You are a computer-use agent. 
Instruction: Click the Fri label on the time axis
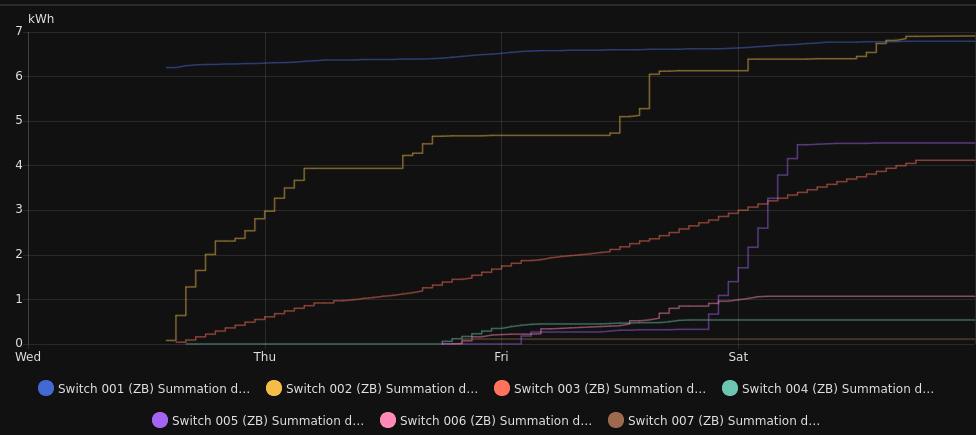coord(501,357)
